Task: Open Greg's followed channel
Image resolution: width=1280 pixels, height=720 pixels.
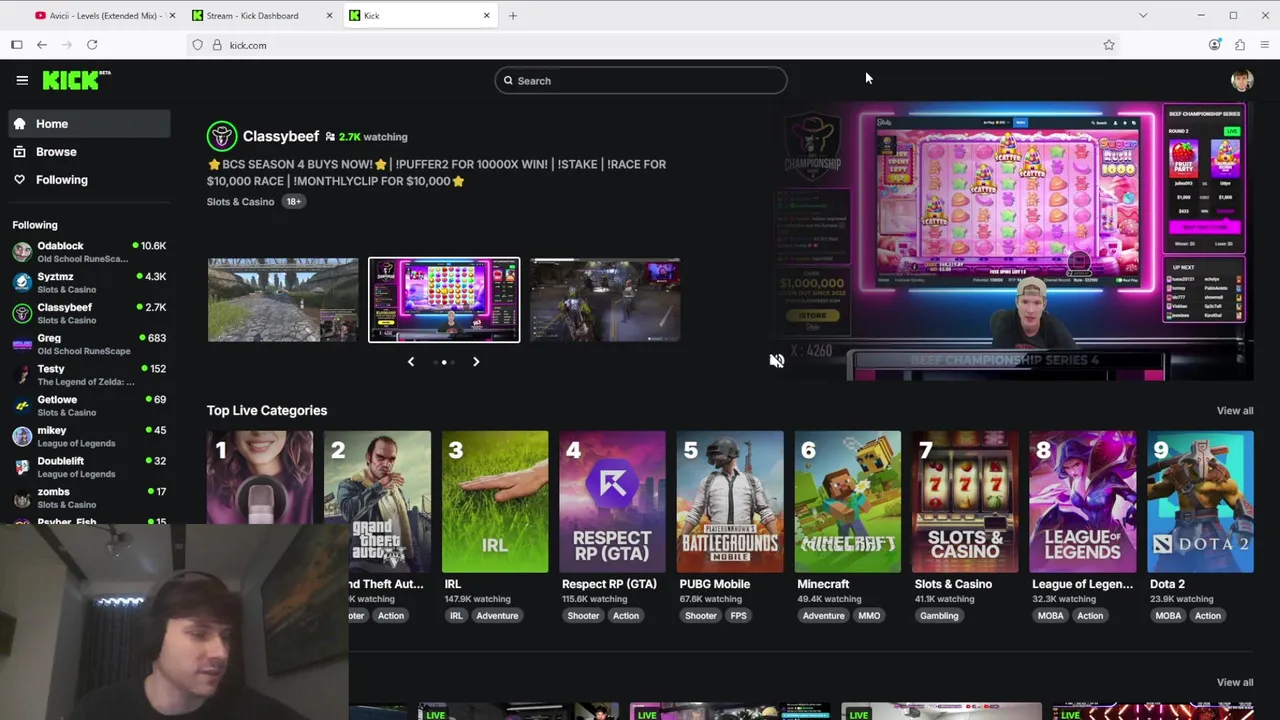Action: click(x=89, y=344)
